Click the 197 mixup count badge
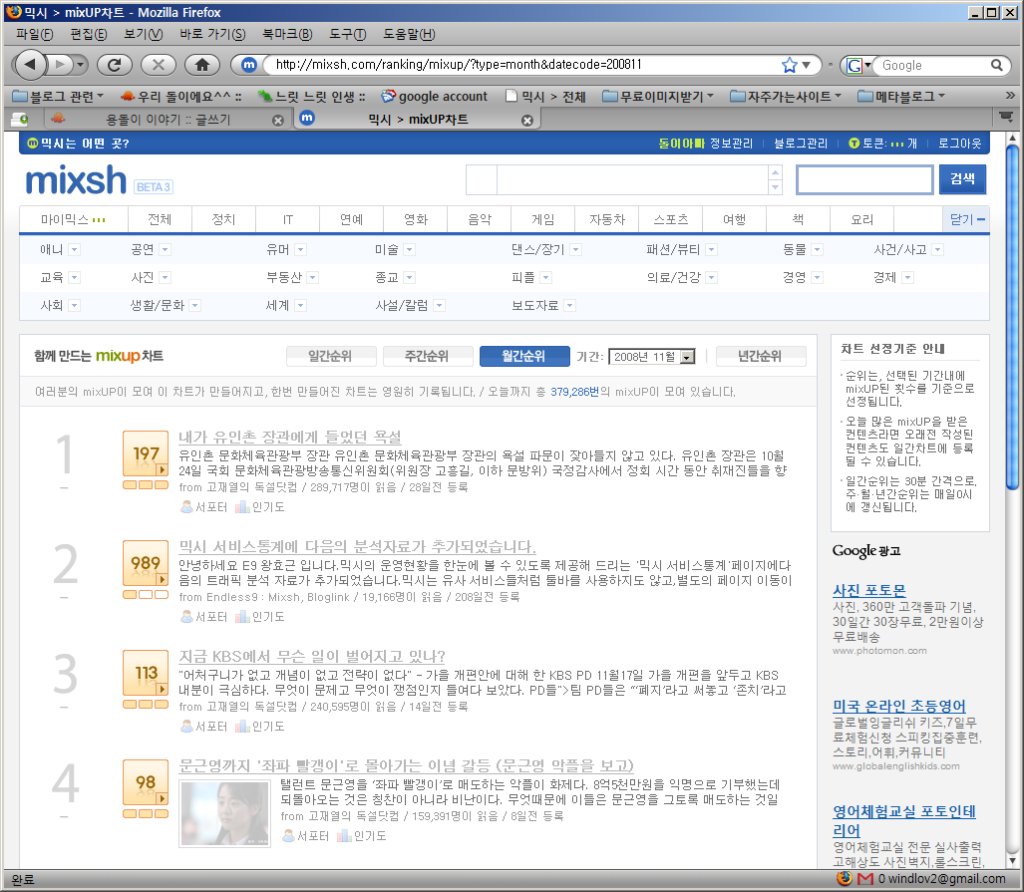1024x892 pixels. 146,454
